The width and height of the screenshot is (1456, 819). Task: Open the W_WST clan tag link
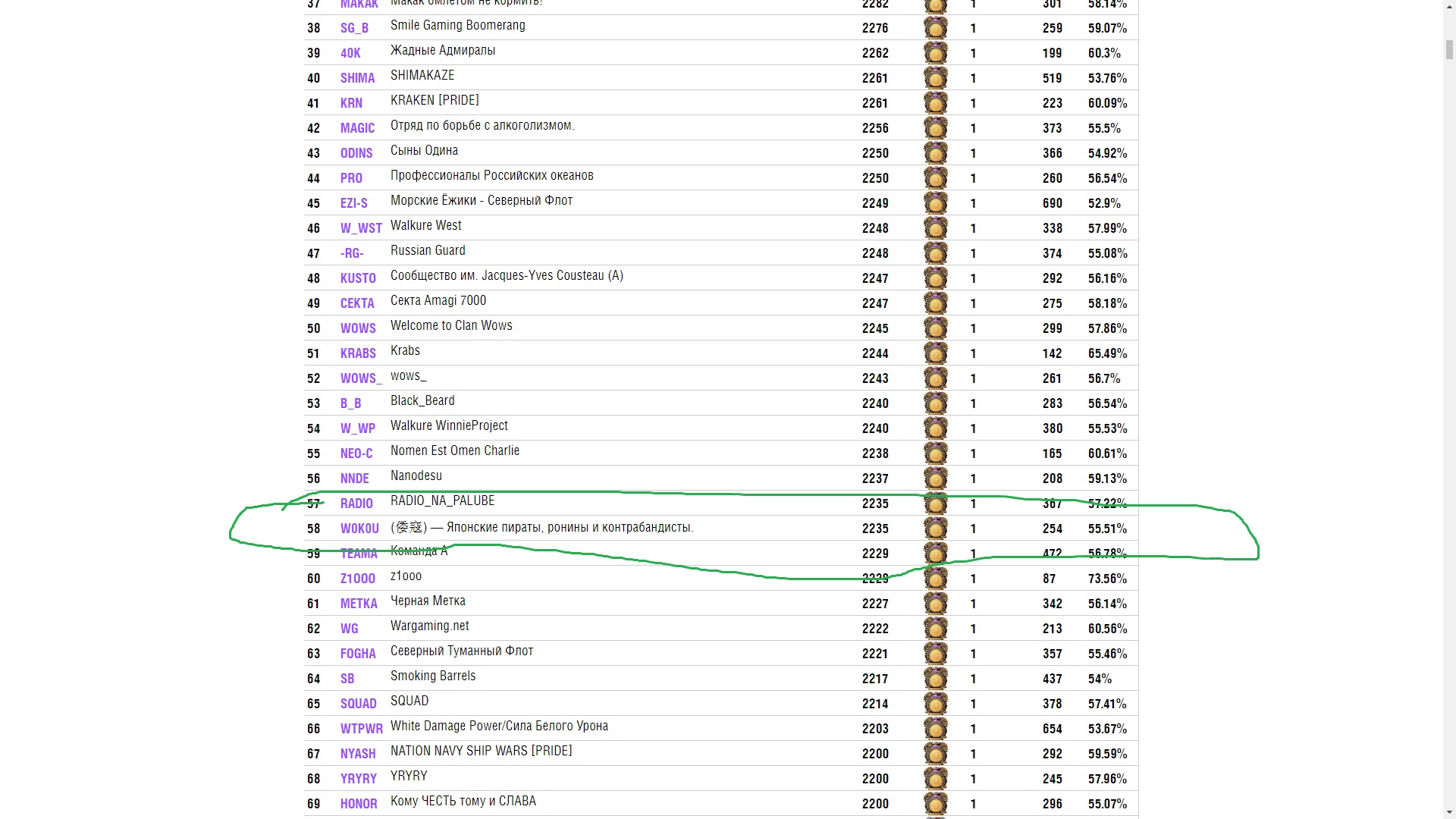pyautogui.click(x=361, y=228)
